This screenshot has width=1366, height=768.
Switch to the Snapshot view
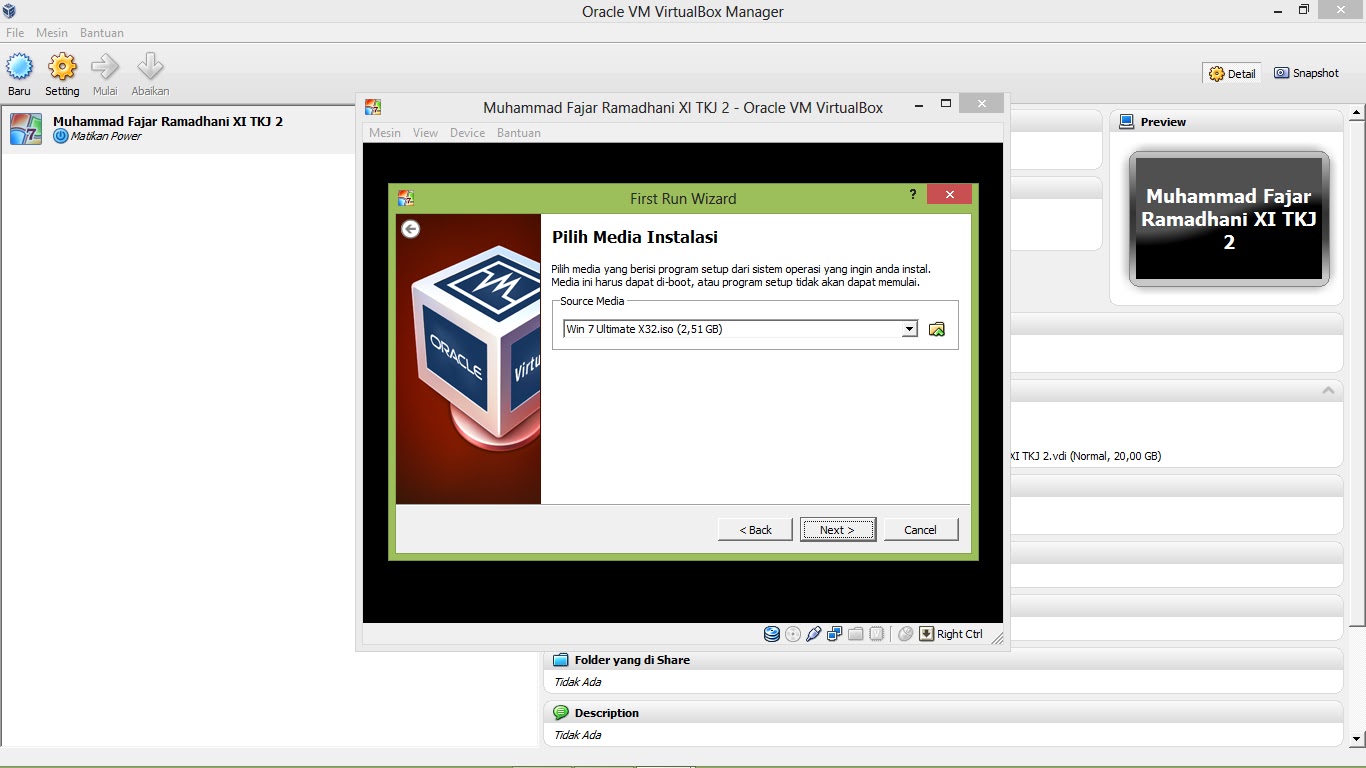point(1306,73)
